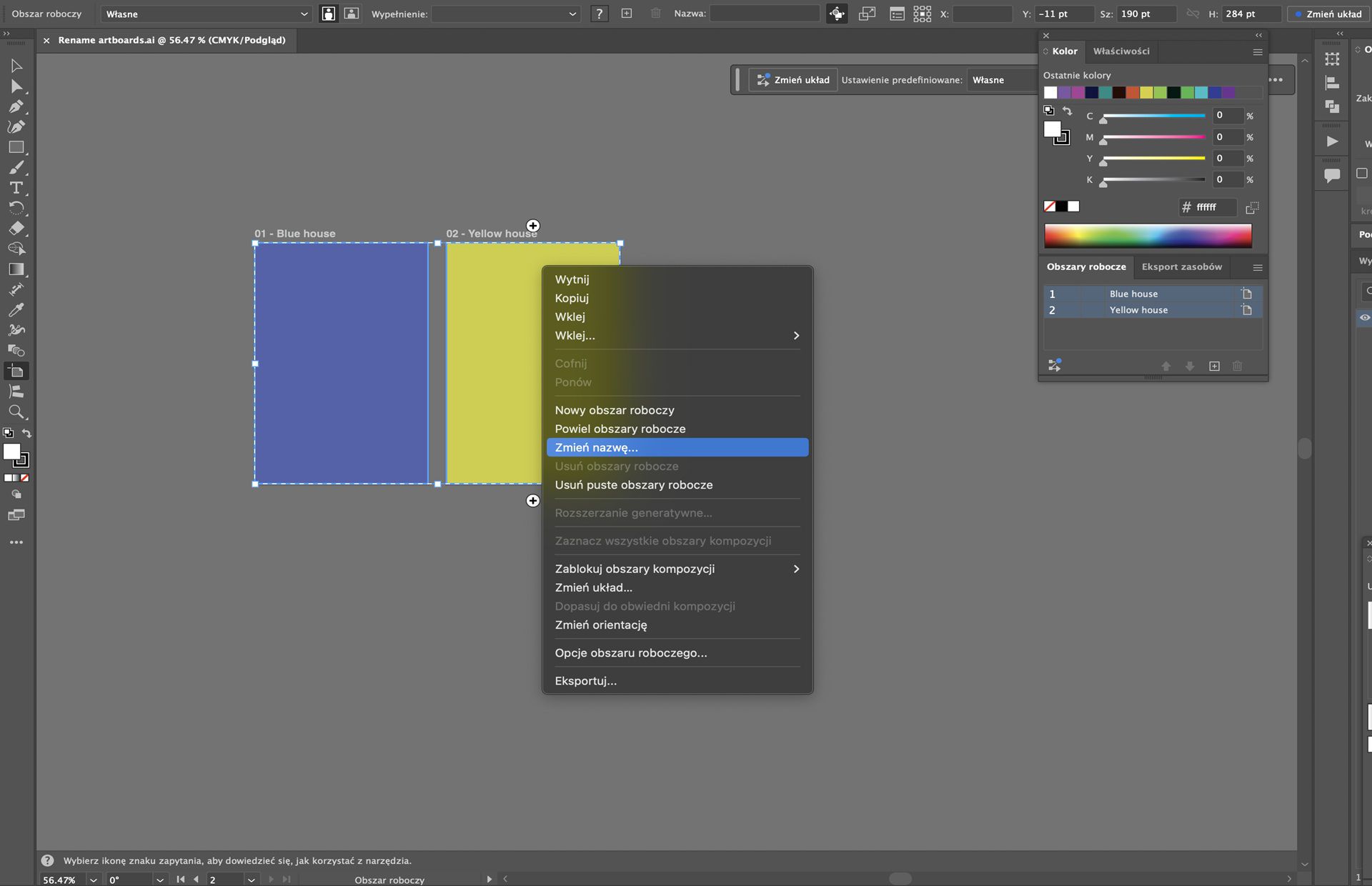Viewport: 1372px width, 886px height.
Task: Click Opcje obszaru roboczego... menu entry
Action: pos(630,652)
